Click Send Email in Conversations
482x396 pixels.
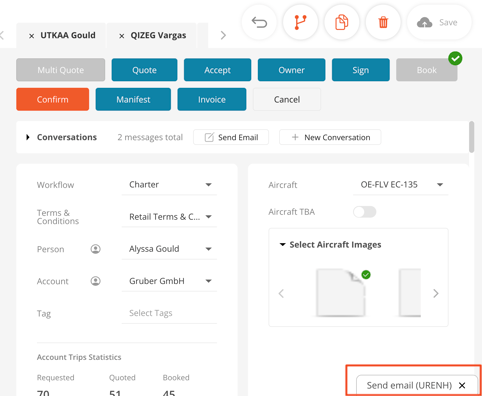(x=231, y=137)
